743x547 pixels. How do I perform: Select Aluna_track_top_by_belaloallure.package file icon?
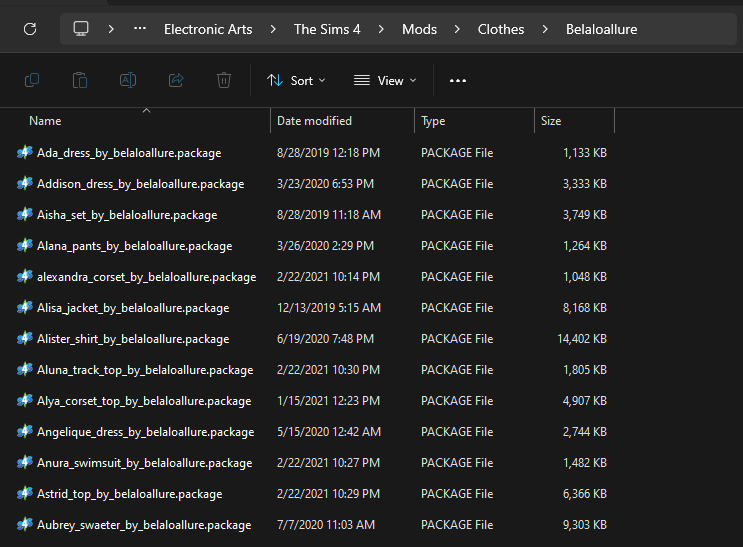tap(25, 370)
